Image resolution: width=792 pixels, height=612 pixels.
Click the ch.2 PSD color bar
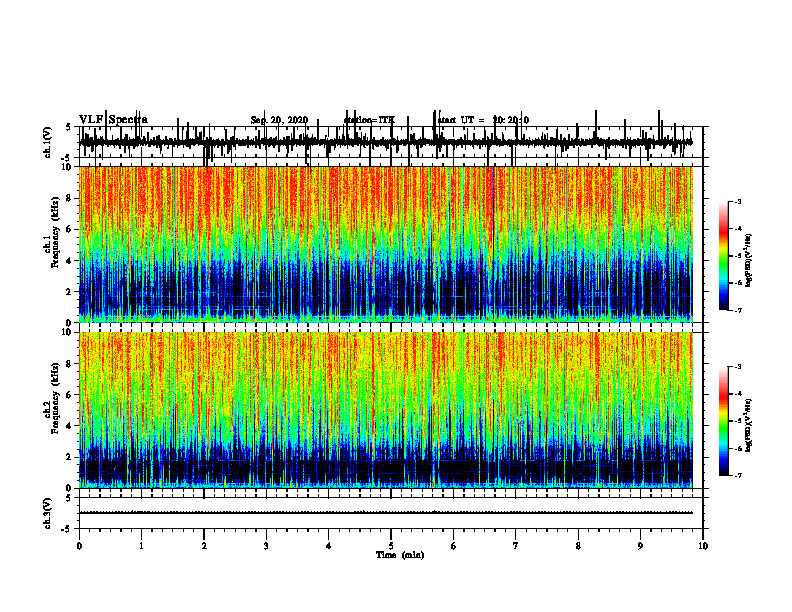point(724,421)
